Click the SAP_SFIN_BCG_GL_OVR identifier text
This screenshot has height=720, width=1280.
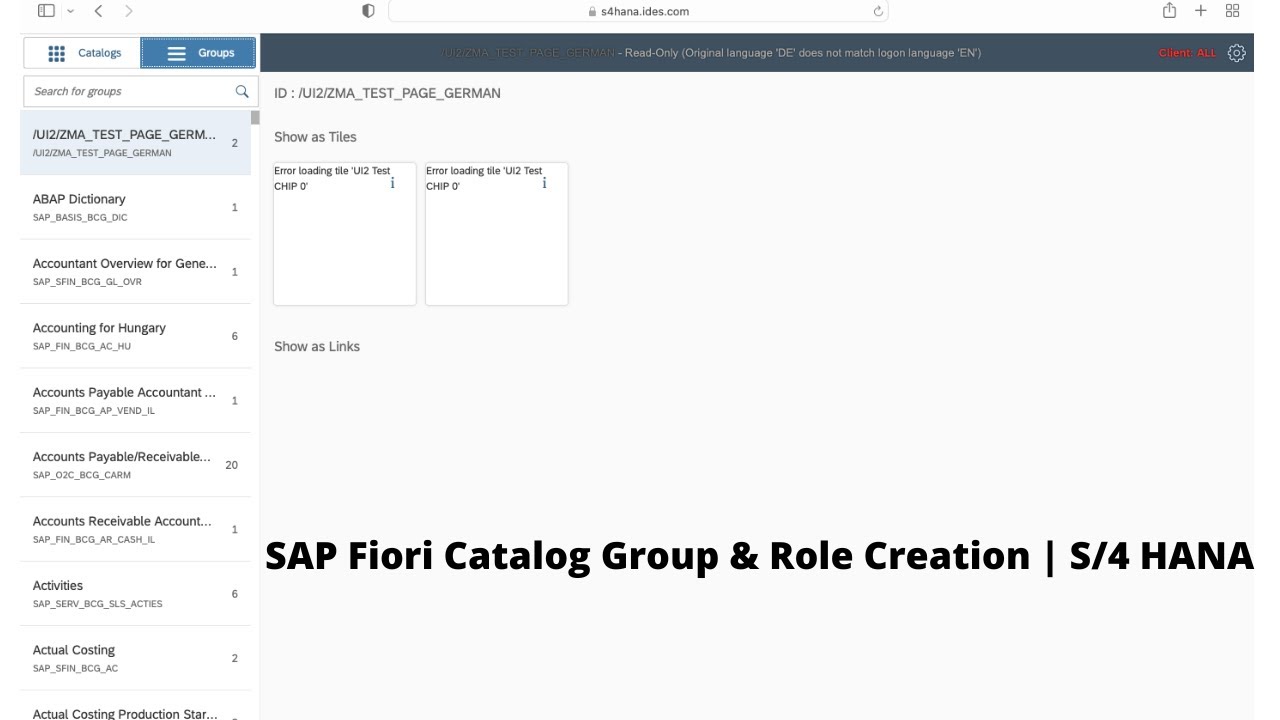coord(87,282)
